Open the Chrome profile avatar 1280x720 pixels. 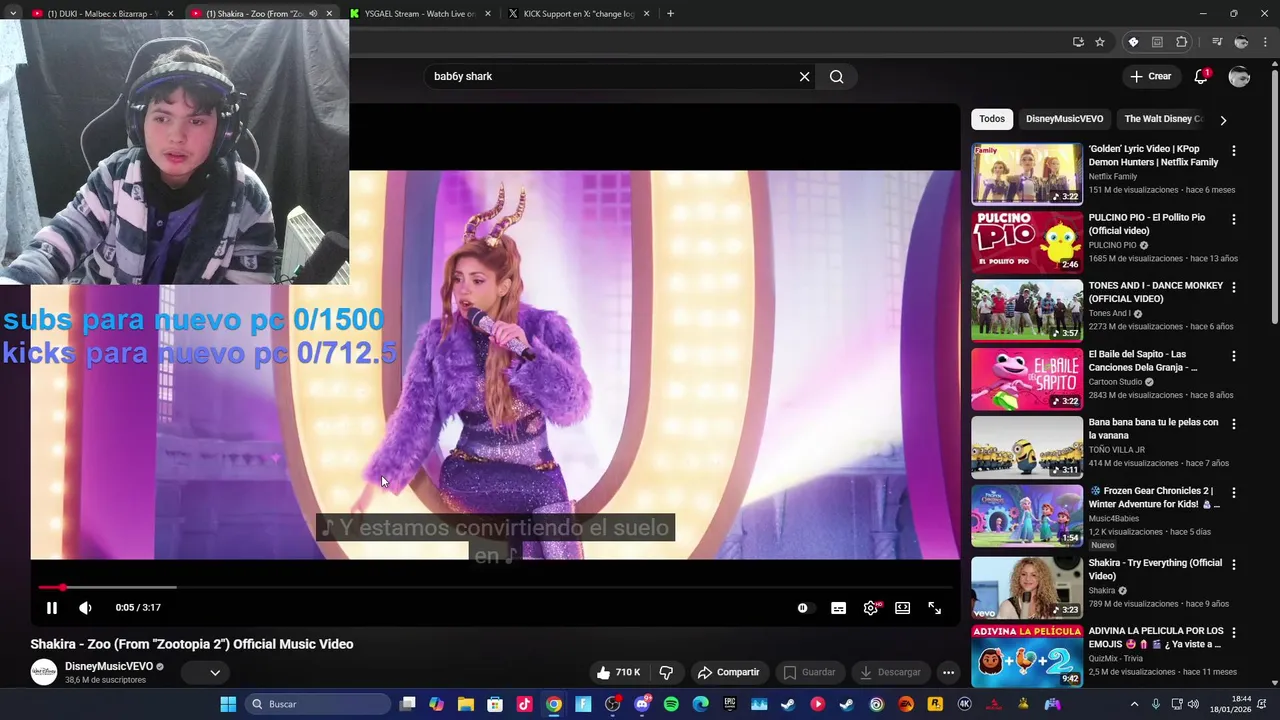pyautogui.click(x=1241, y=42)
